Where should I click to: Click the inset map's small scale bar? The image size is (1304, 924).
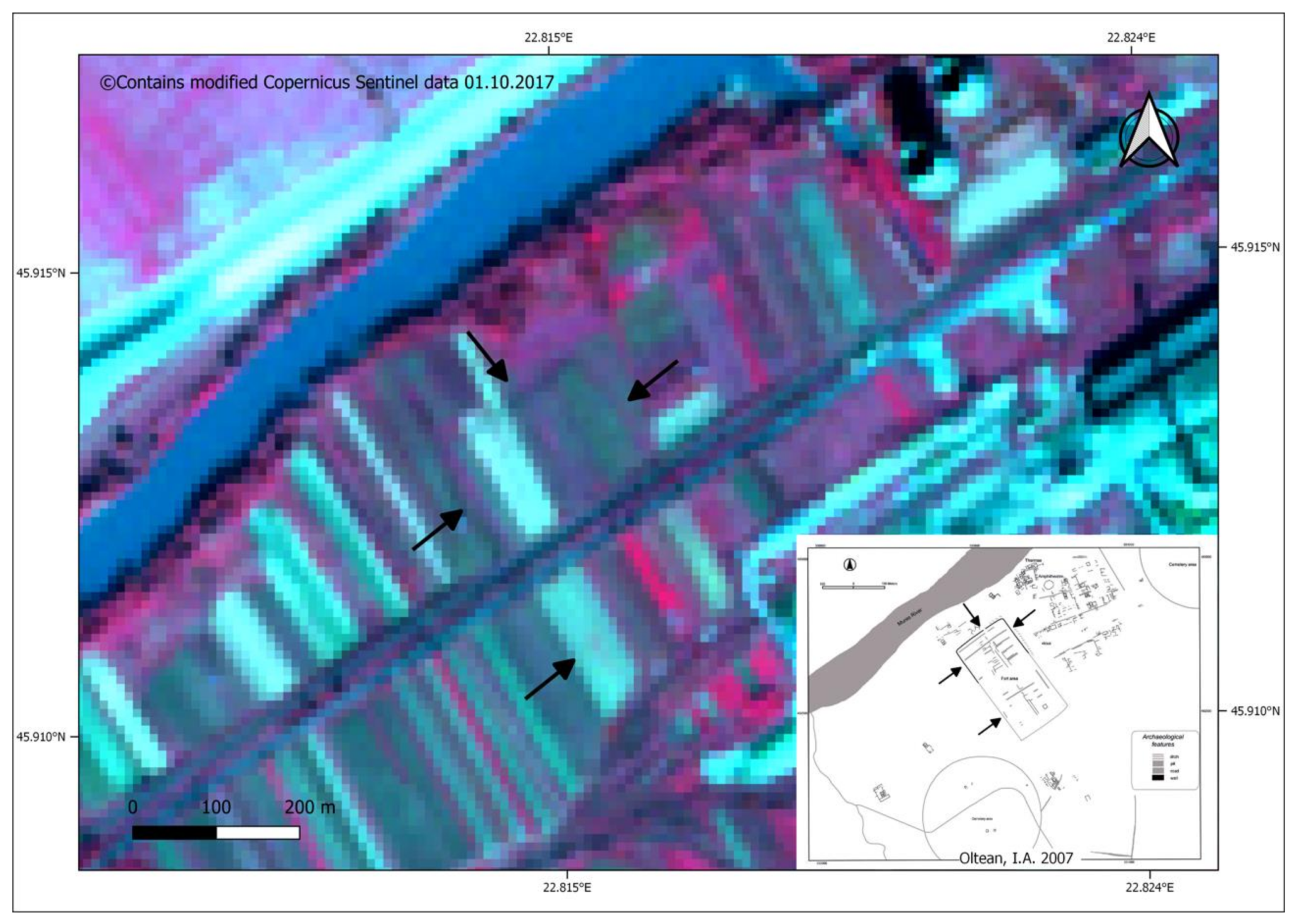[x=854, y=588]
